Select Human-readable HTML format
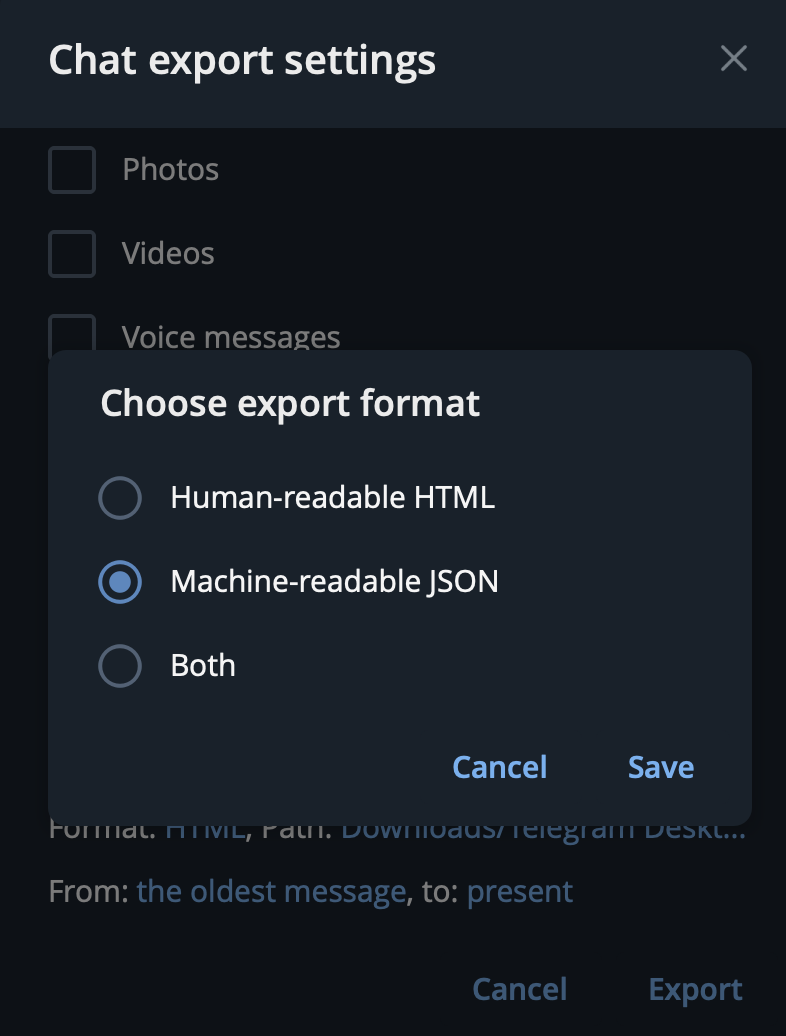Image resolution: width=786 pixels, height=1036 pixels. (120, 497)
